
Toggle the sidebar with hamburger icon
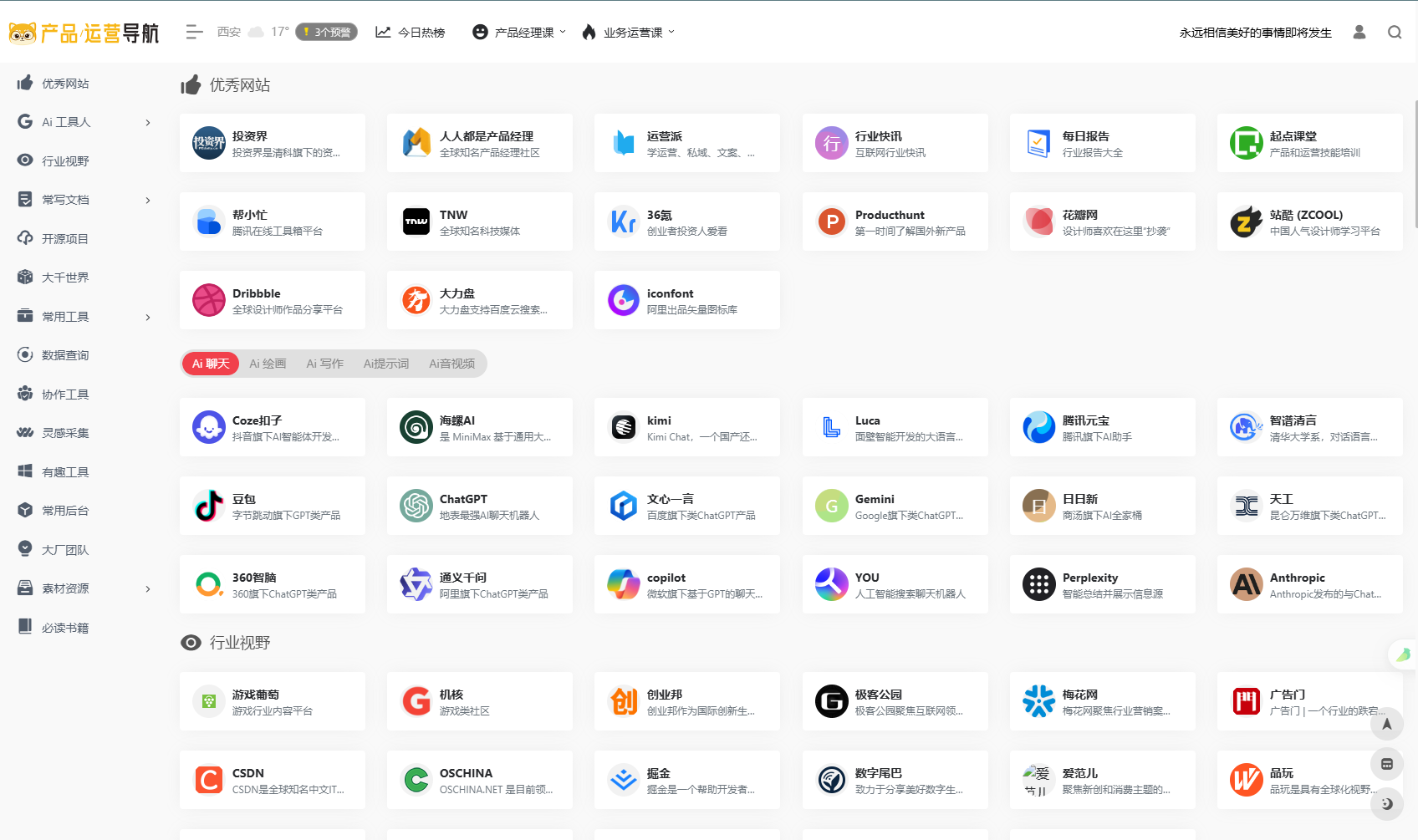[x=194, y=33]
